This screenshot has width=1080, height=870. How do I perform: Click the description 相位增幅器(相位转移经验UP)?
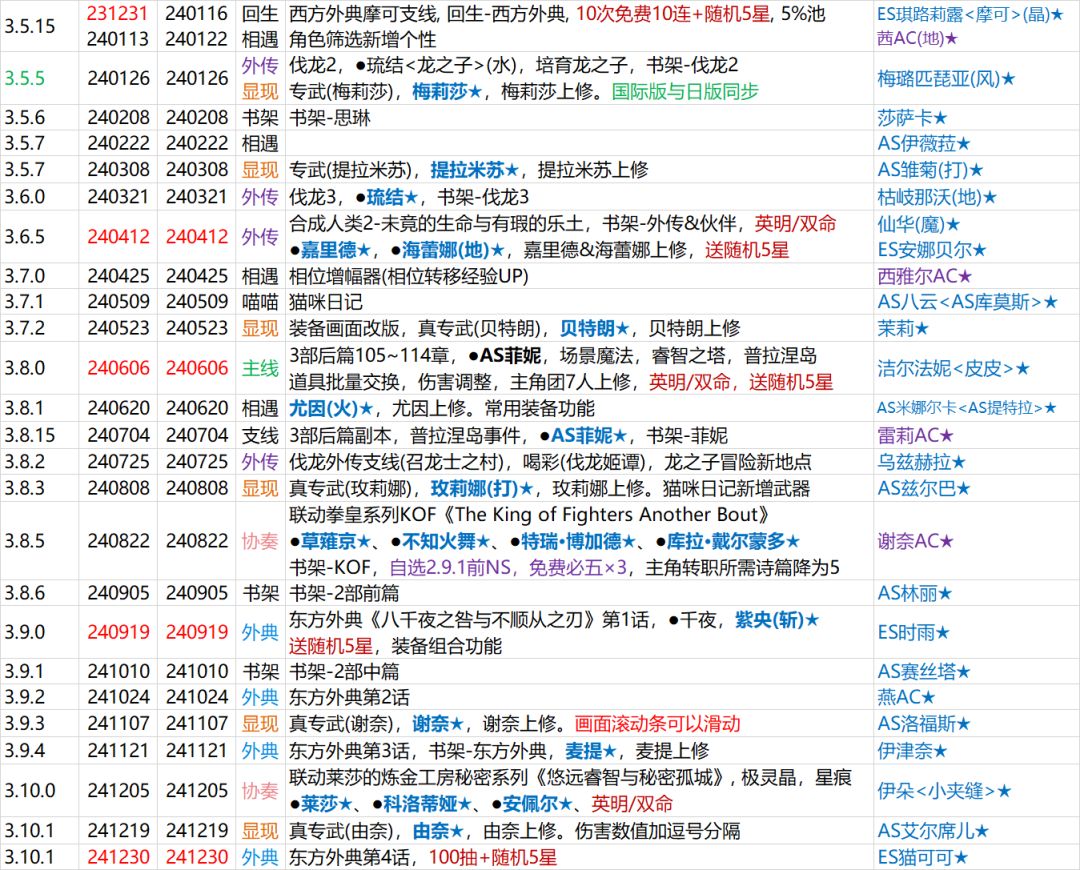[408, 276]
